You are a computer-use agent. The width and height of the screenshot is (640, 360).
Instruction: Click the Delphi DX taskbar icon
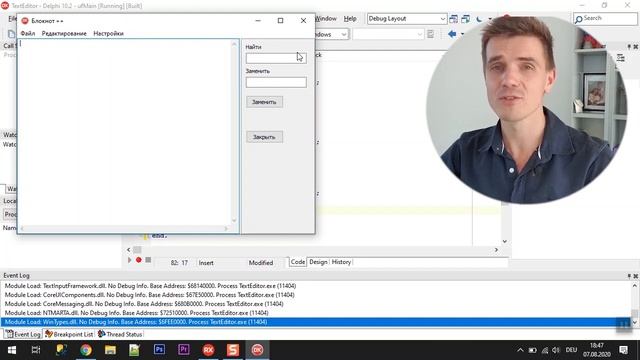[257, 350]
